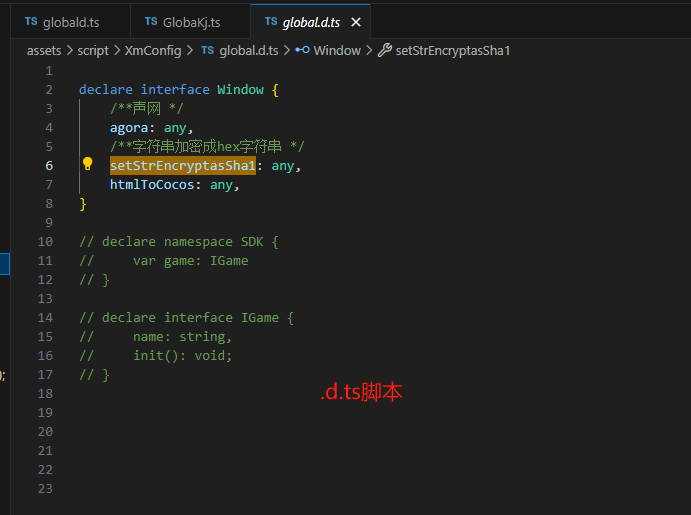The image size is (691, 515).
Task: Open the script breadcrumb segment
Action: click(x=93, y=51)
